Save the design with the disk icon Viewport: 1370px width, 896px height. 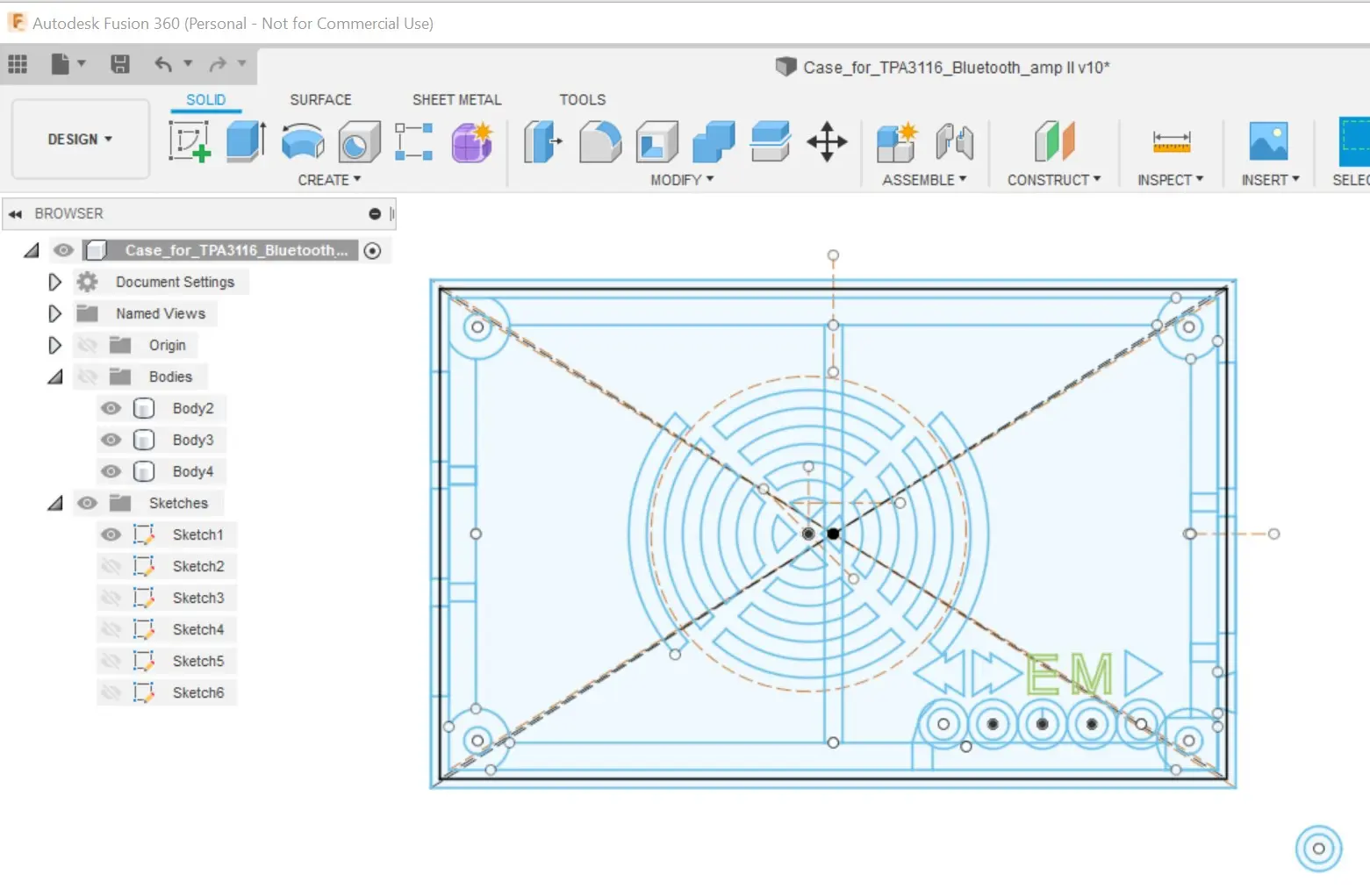(x=120, y=64)
